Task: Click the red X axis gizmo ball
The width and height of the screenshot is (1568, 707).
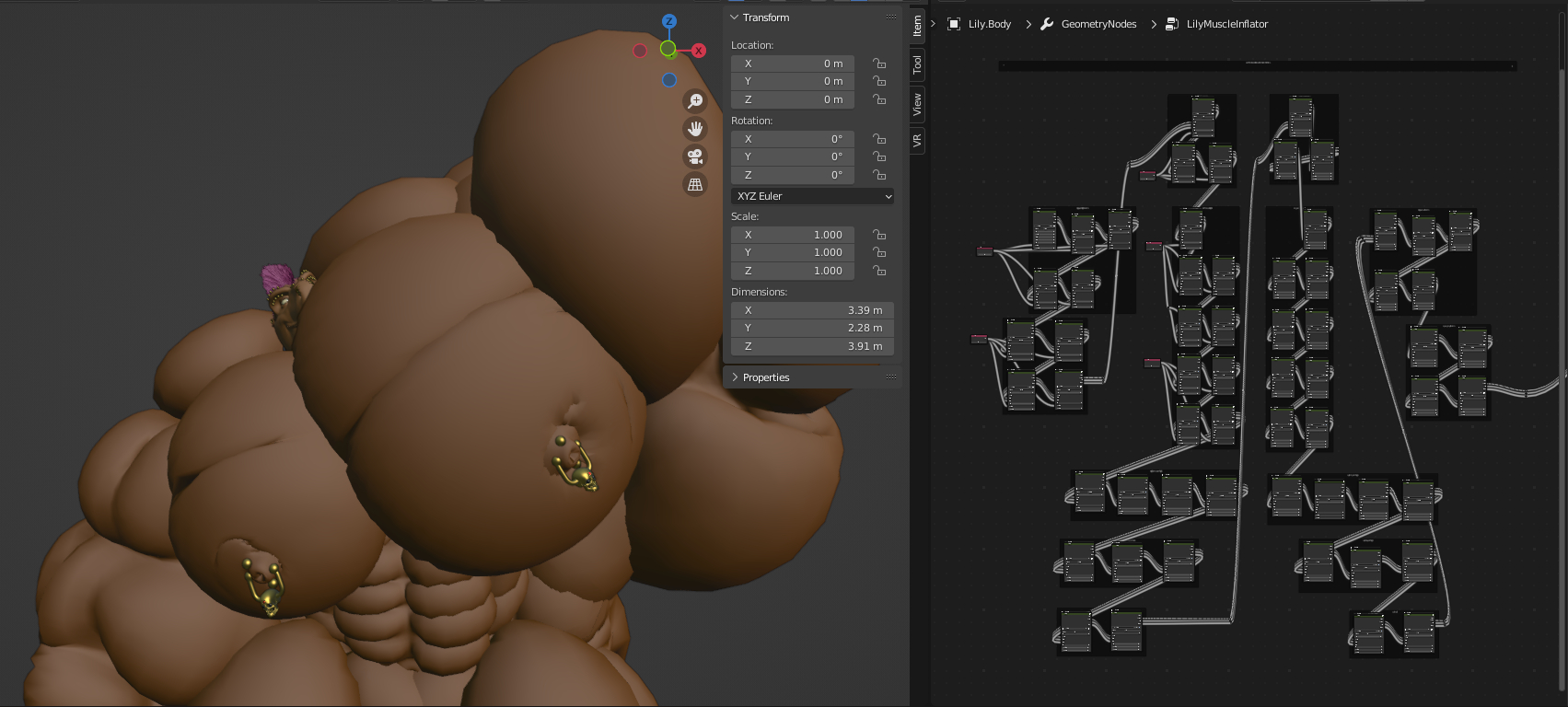Action: (699, 51)
